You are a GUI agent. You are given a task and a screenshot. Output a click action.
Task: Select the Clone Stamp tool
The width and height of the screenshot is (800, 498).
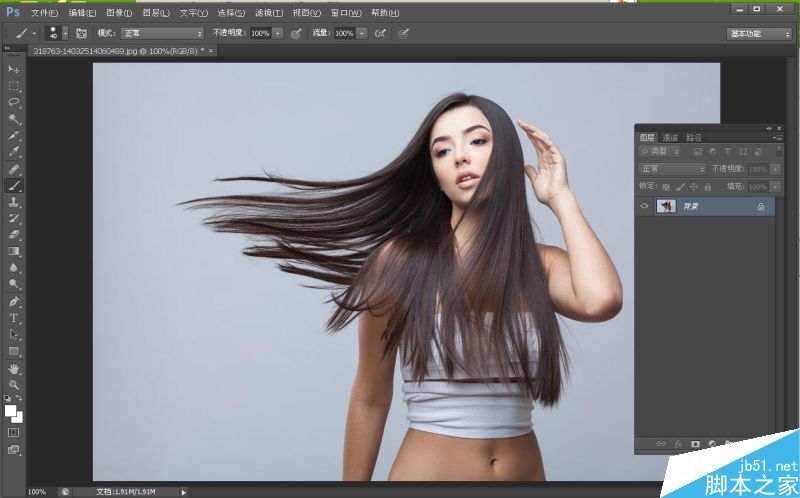[14, 201]
